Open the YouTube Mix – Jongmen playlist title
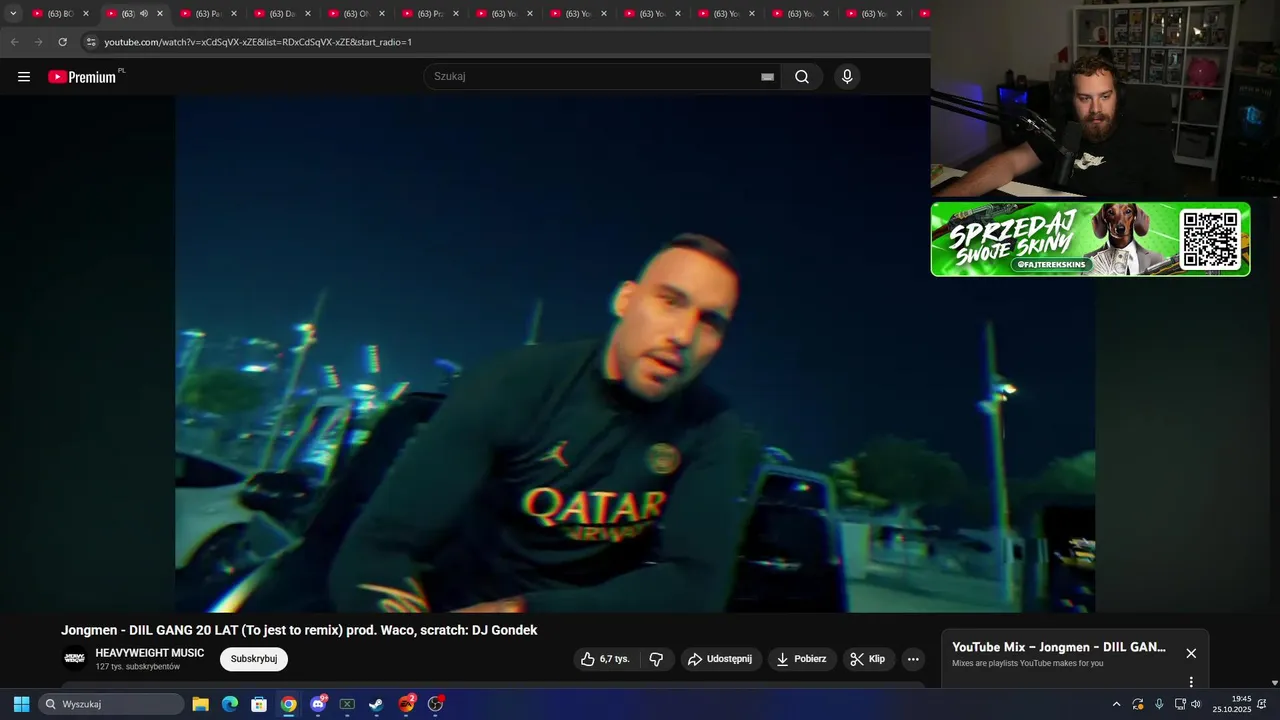The image size is (1280, 720). tap(1059, 647)
